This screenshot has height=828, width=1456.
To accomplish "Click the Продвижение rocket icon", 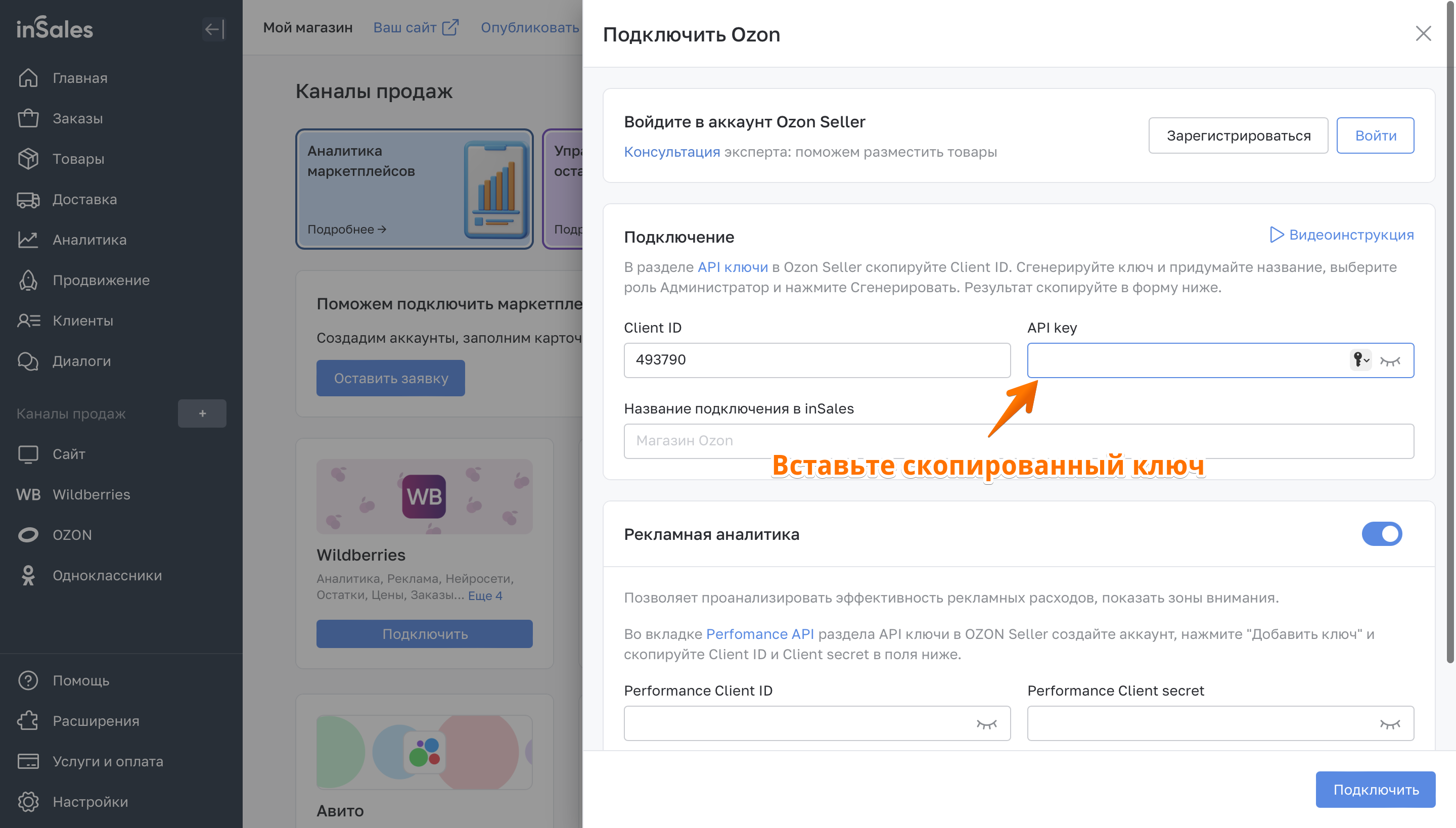I will (x=28, y=281).
